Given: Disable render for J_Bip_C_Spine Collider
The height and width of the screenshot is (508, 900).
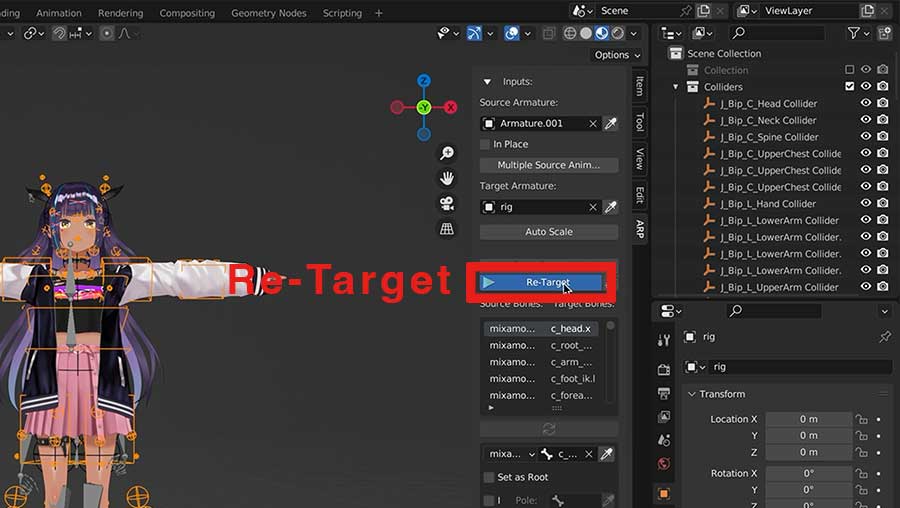Looking at the screenshot, I should coord(883,137).
